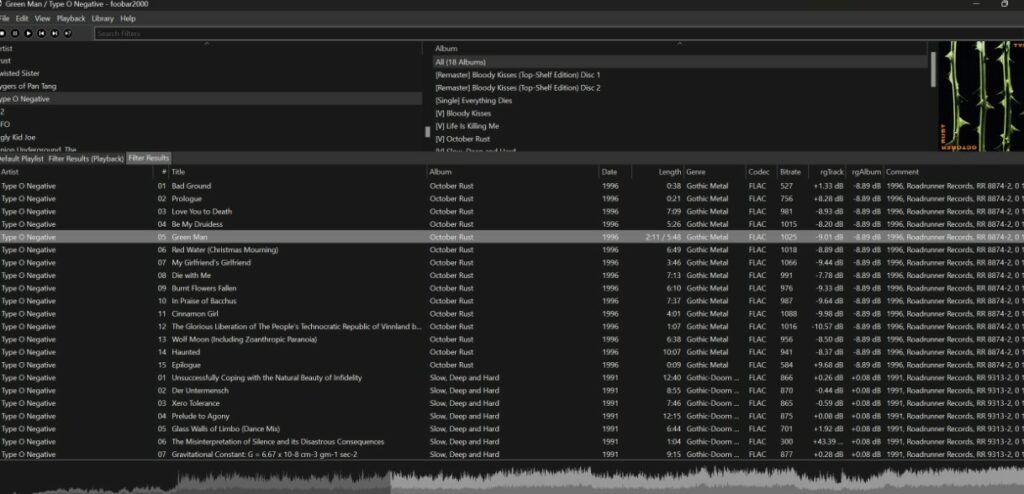The width and height of the screenshot is (1024, 494).
Task: Select Type O Negative in artist filter
Action: pos(211,99)
